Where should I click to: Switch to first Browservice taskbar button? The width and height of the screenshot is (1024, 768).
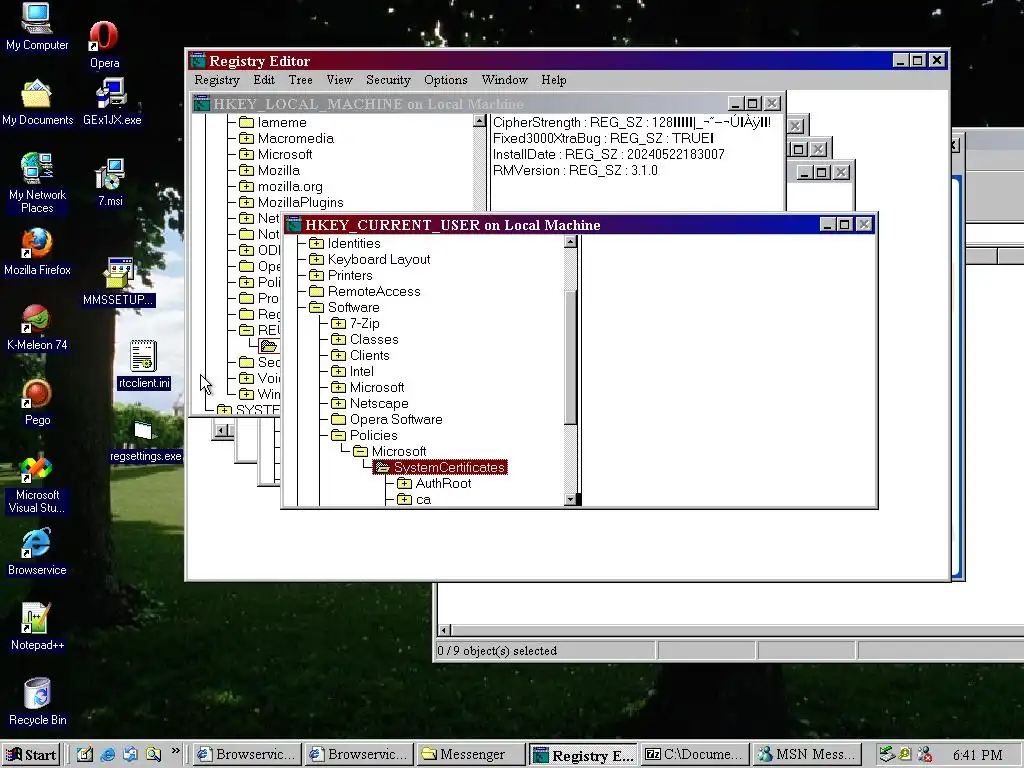(247, 754)
